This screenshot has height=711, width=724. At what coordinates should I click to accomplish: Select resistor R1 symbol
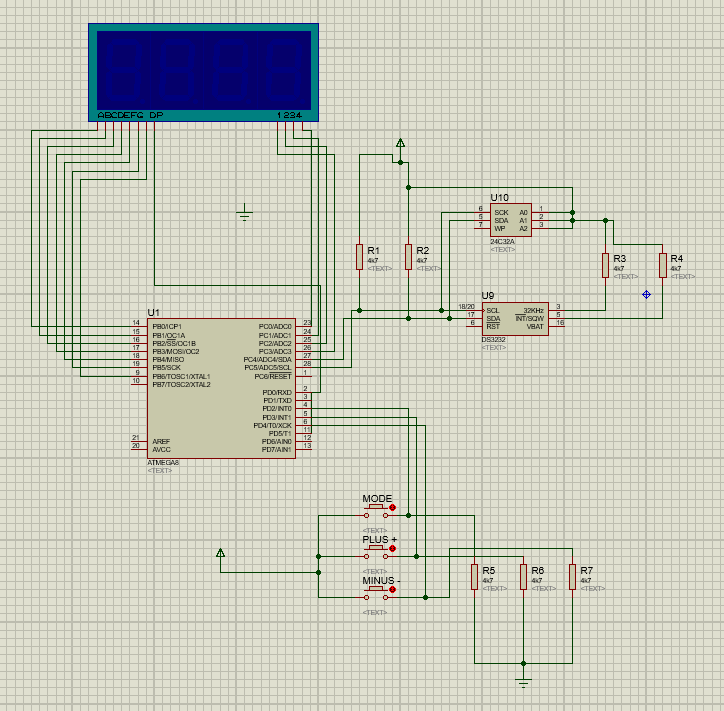358,256
